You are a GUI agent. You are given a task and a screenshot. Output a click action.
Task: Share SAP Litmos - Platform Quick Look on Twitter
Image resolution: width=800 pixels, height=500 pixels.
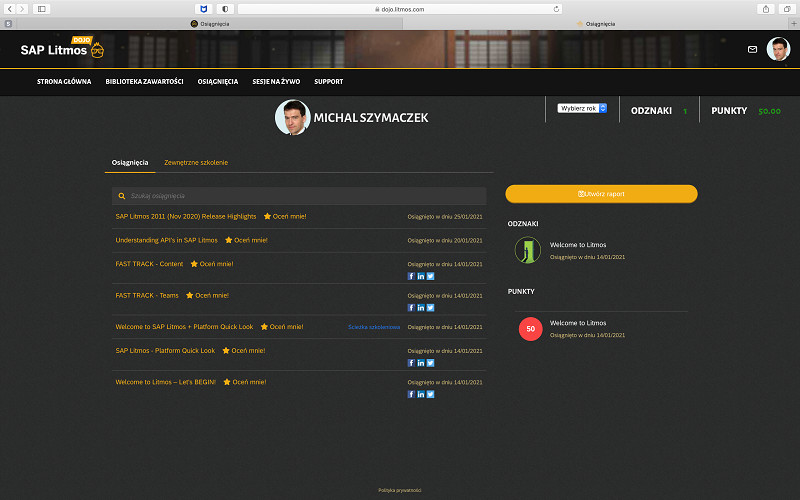click(431, 363)
